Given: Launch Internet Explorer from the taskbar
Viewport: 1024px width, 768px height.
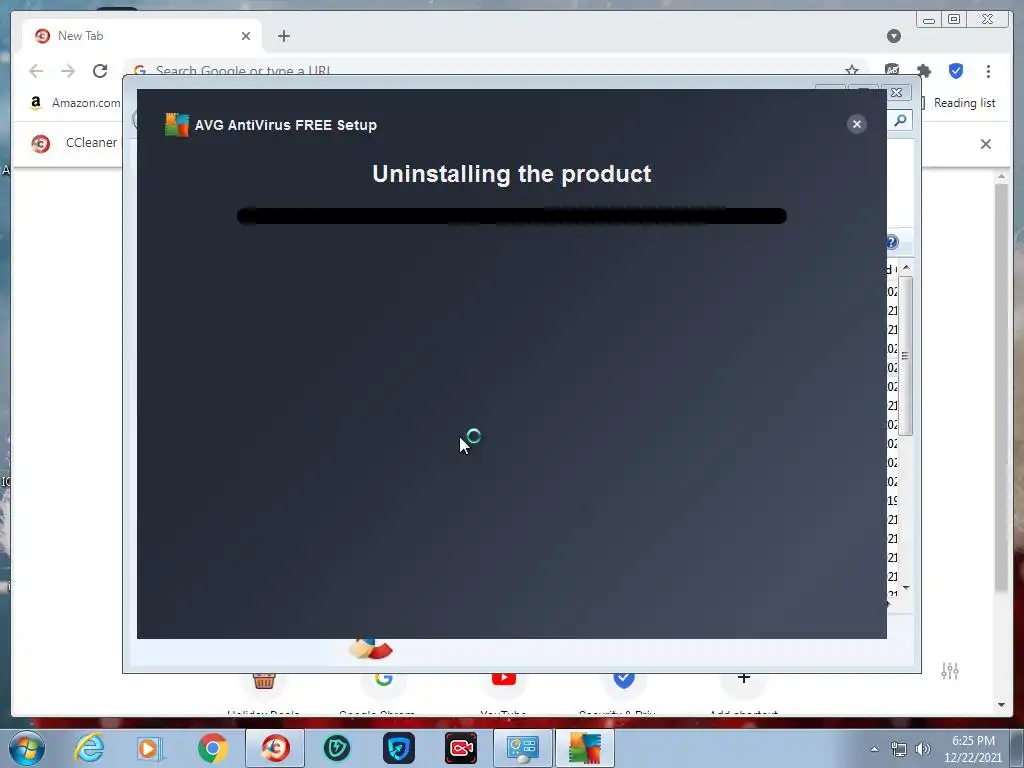Looking at the screenshot, I should tap(89, 748).
